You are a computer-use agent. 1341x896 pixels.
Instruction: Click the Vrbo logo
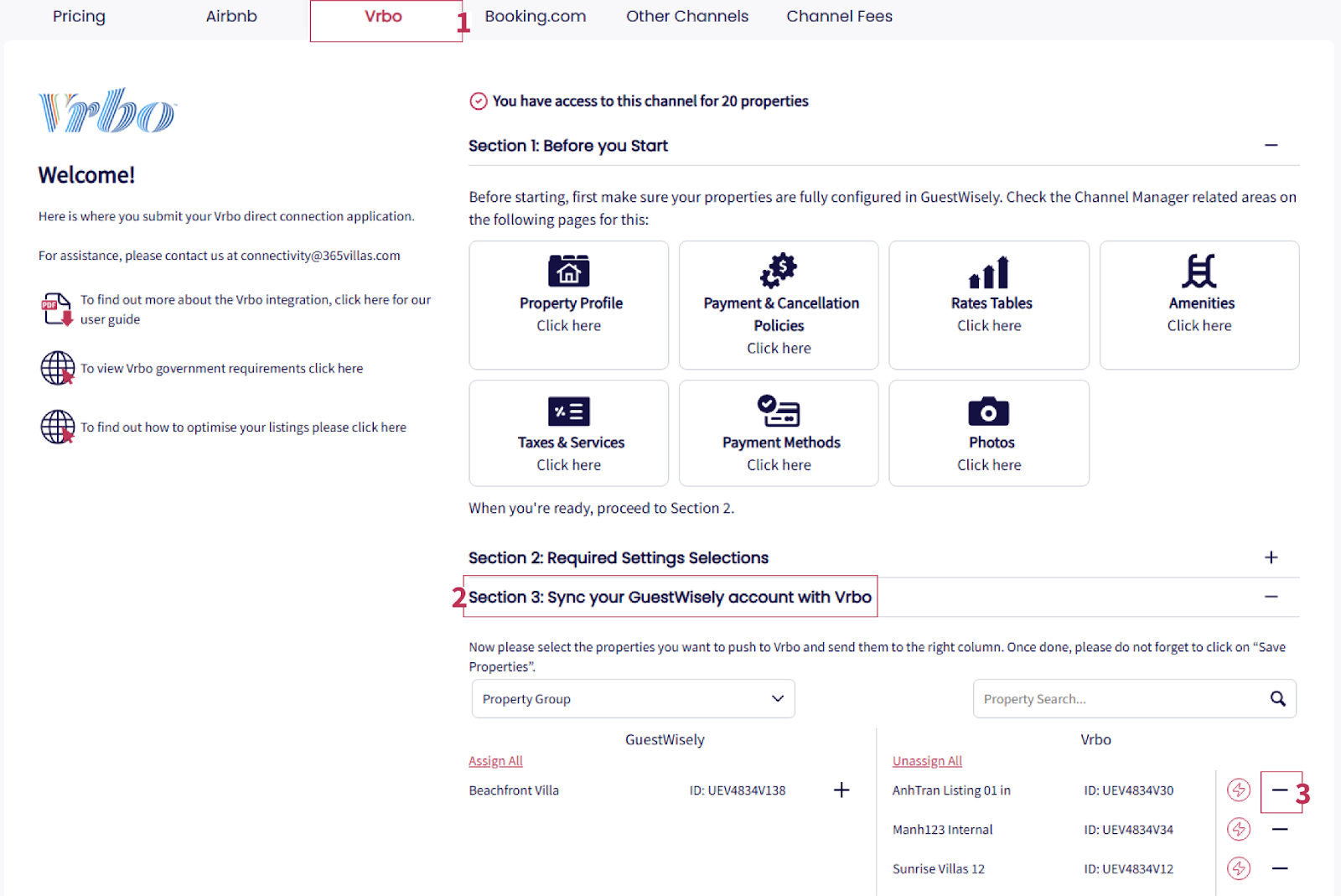click(107, 111)
